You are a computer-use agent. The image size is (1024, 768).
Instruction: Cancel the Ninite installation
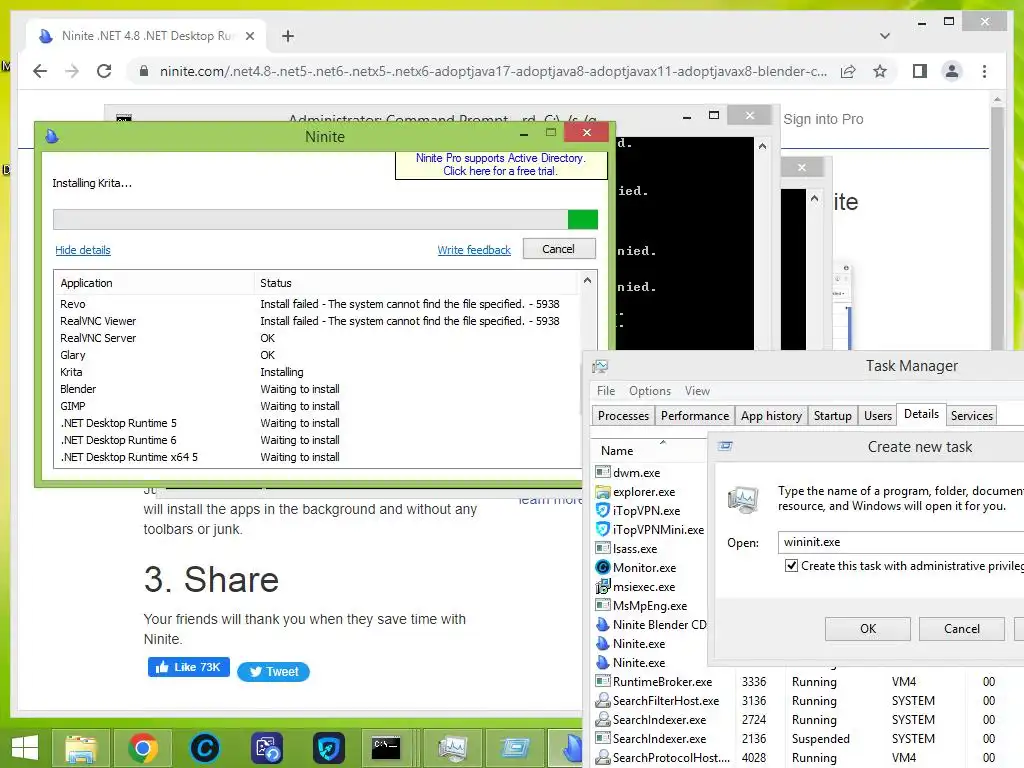(558, 249)
